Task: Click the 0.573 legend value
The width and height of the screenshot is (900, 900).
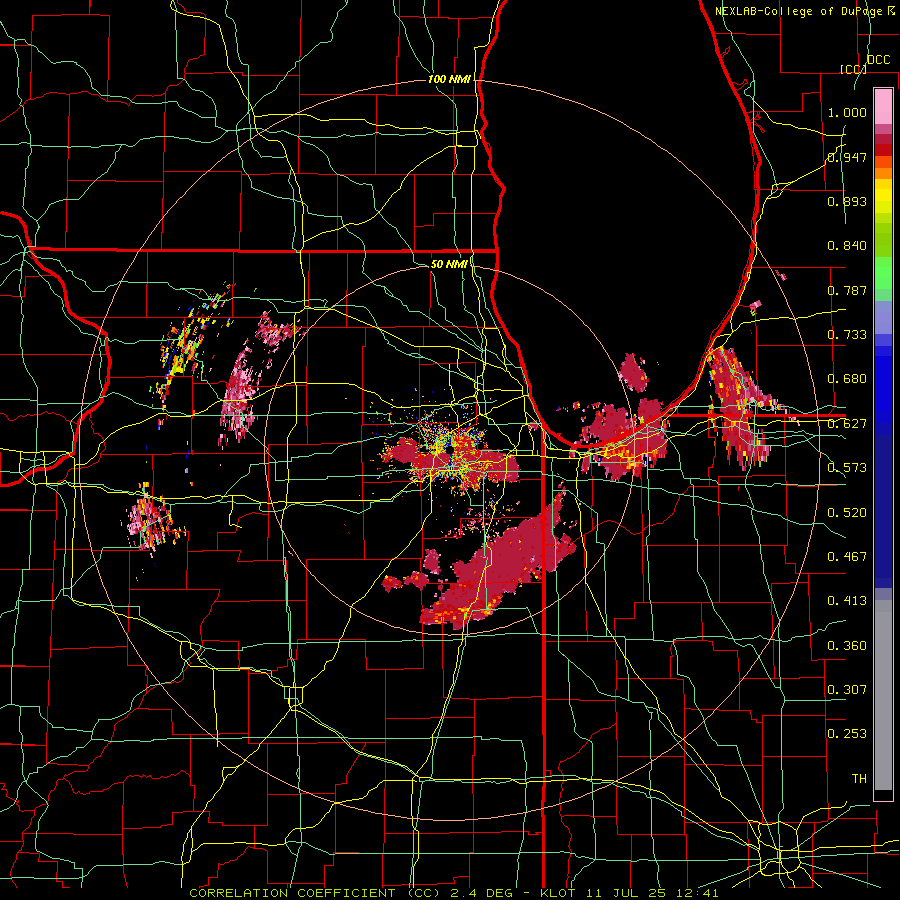Action: [847, 468]
